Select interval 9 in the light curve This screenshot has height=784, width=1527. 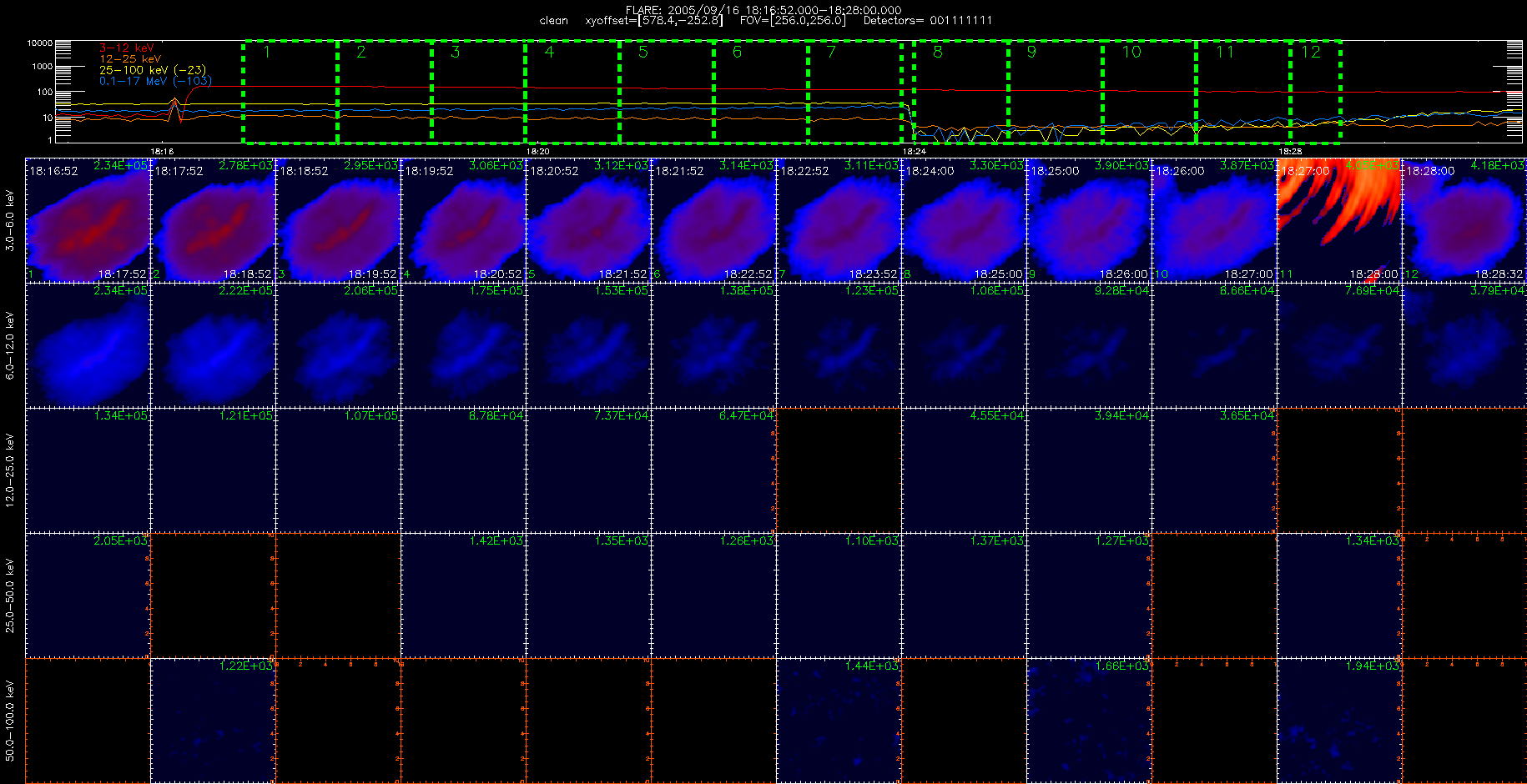tap(1056, 92)
